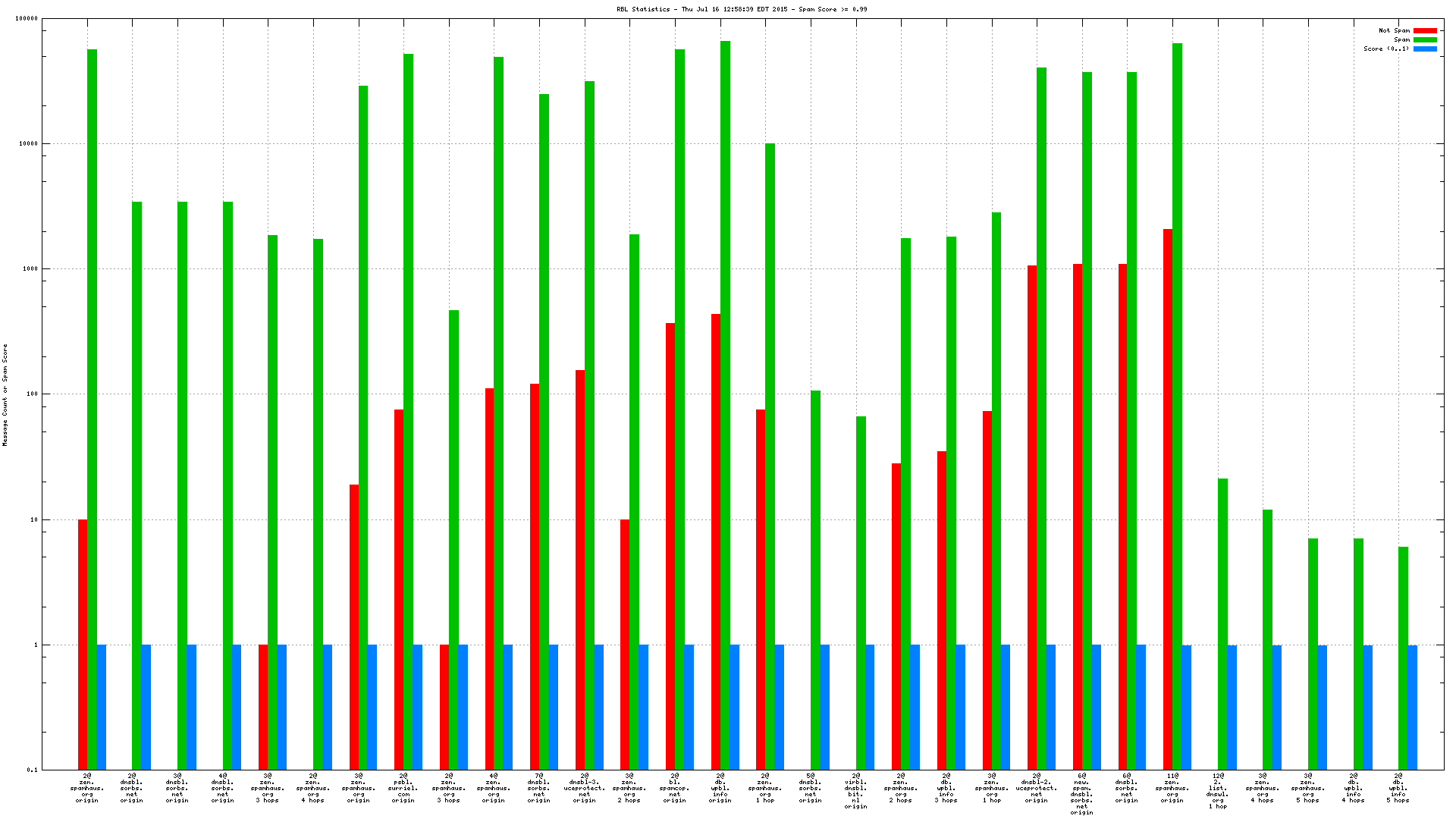Select the psbl.surriel.com origin axis label
The height and width of the screenshot is (819, 1456).
click(x=403, y=788)
